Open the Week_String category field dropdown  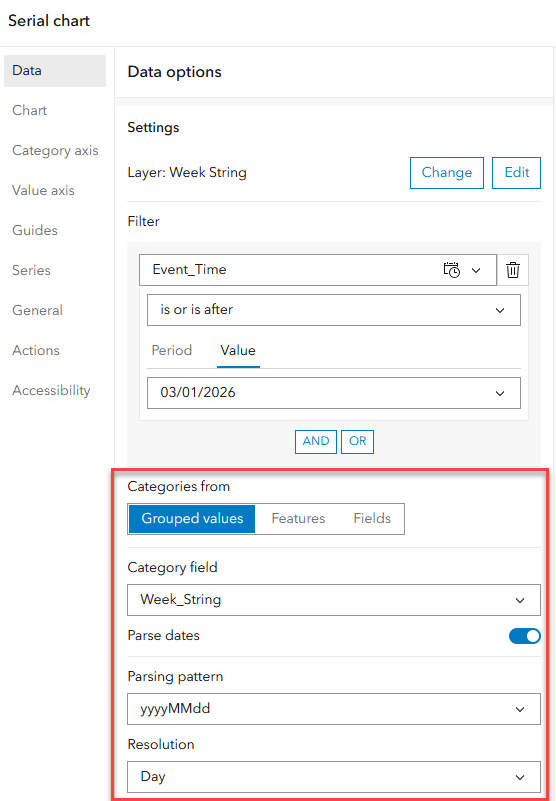coord(334,600)
